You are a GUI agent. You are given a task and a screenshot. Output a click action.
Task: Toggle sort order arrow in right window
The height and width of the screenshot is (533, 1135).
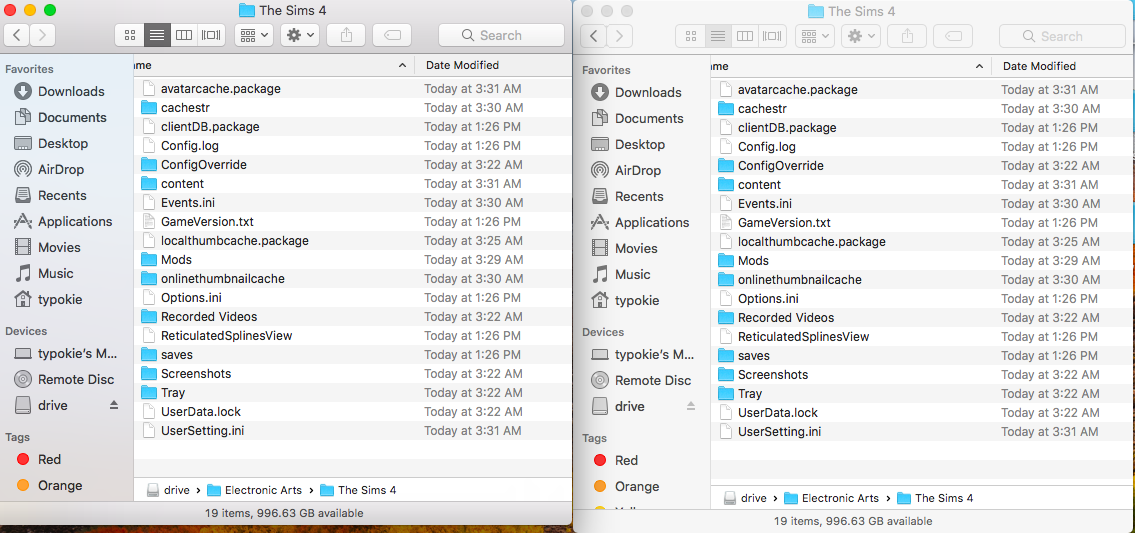[x=979, y=66]
